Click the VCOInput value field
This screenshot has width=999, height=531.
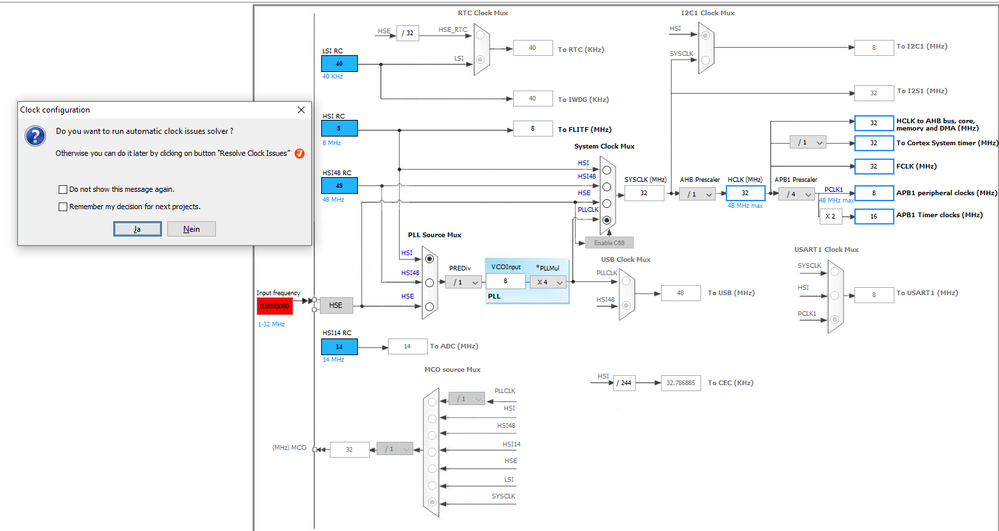(x=506, y=281)
